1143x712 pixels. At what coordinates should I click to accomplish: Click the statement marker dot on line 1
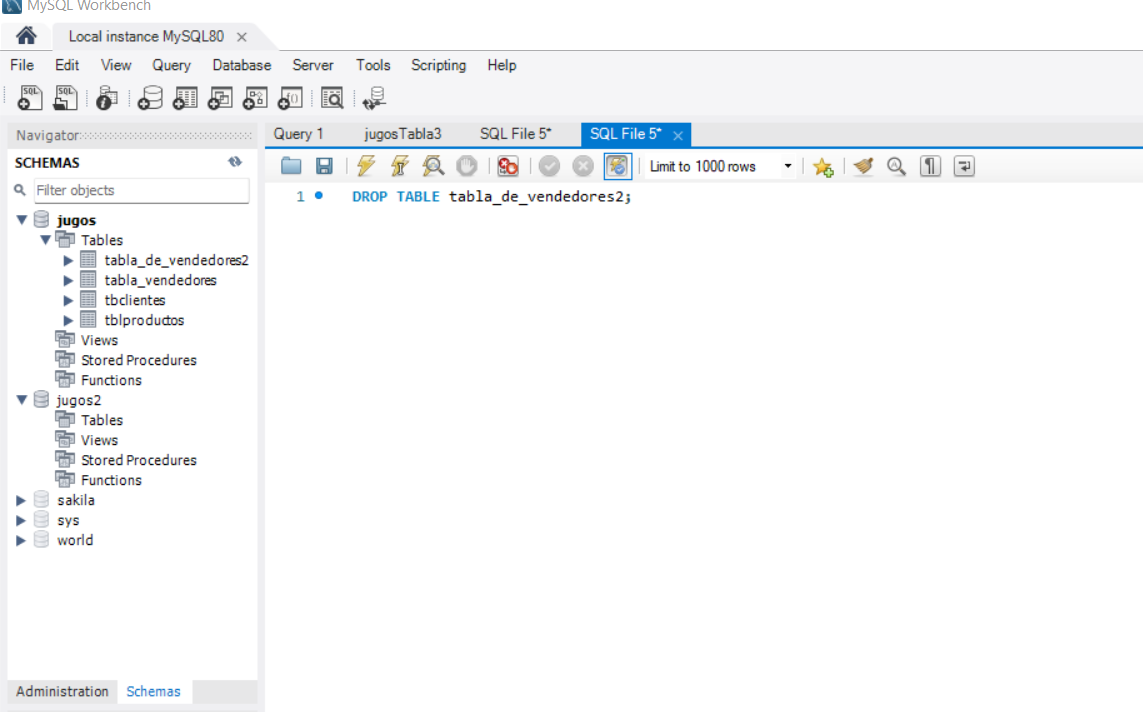[319, 195]
